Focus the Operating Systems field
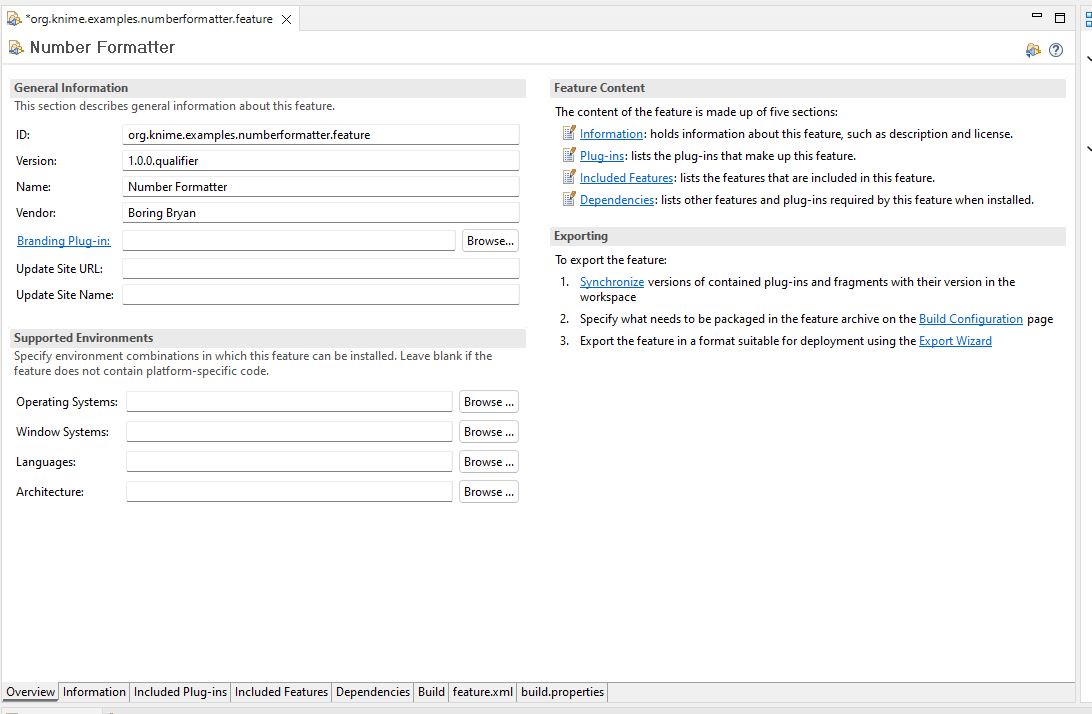 (289, 402)
